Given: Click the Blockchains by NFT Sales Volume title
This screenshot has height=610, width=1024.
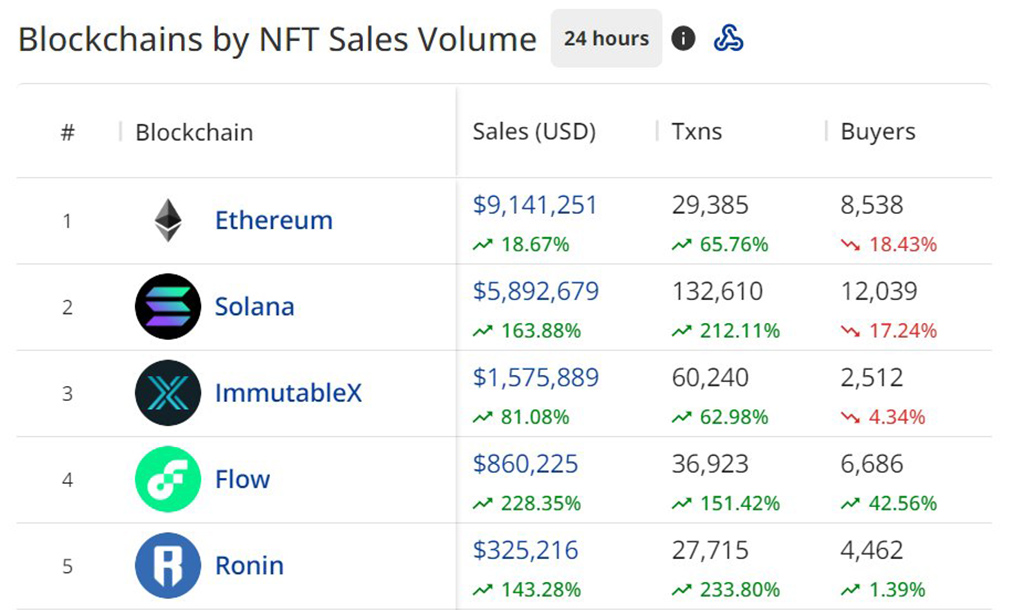Looking at the screenshot, I should [x=277, y=39].
